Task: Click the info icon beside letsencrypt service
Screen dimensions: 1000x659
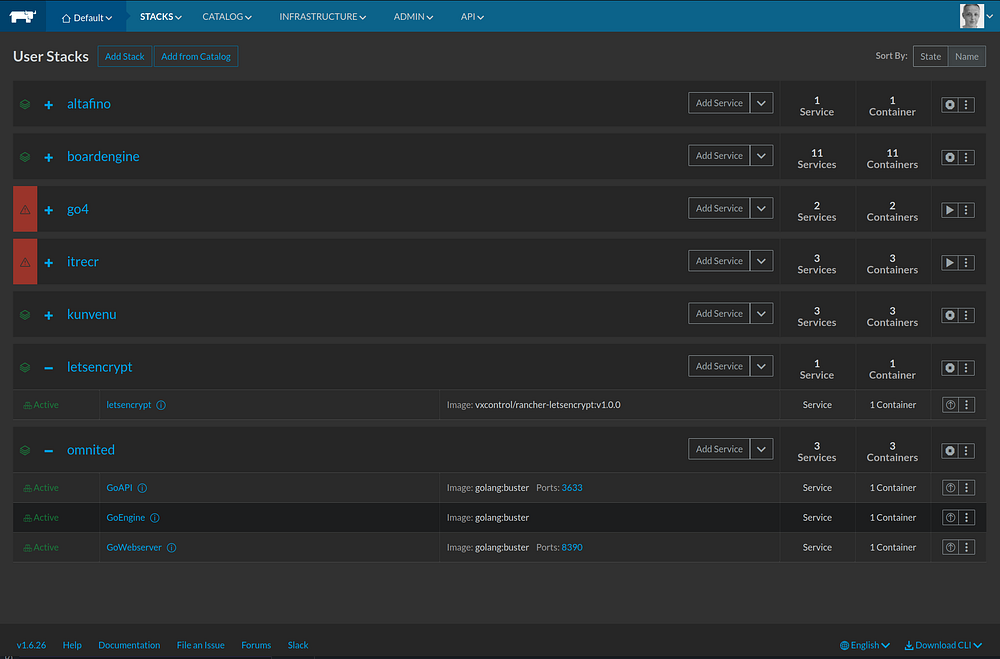Action: point(161,405)
